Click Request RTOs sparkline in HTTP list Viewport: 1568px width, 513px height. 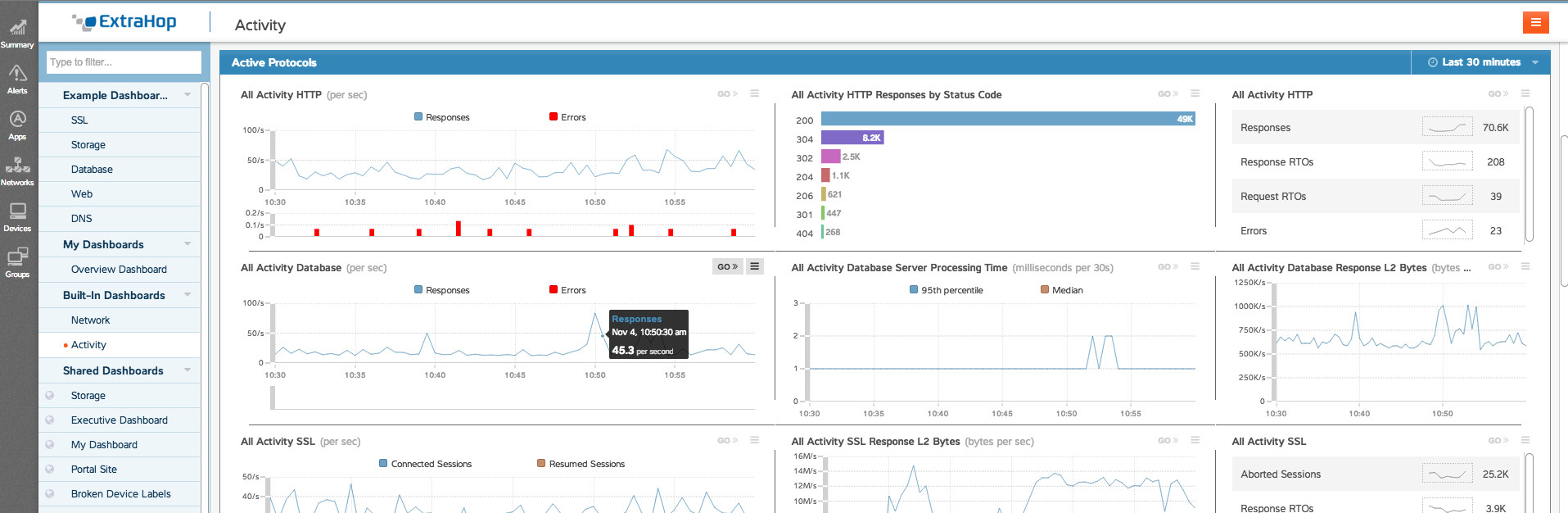[x=1447, y=196]
